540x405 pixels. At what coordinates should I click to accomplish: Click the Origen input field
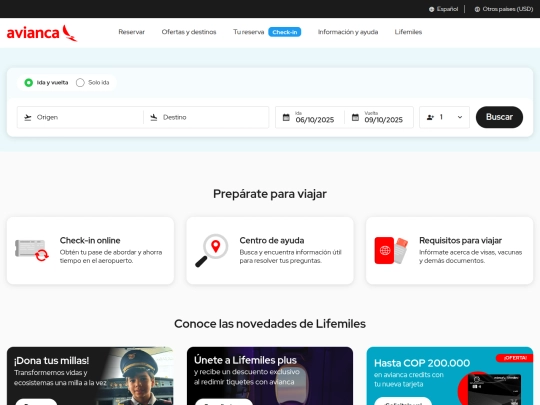pos(80,117)
